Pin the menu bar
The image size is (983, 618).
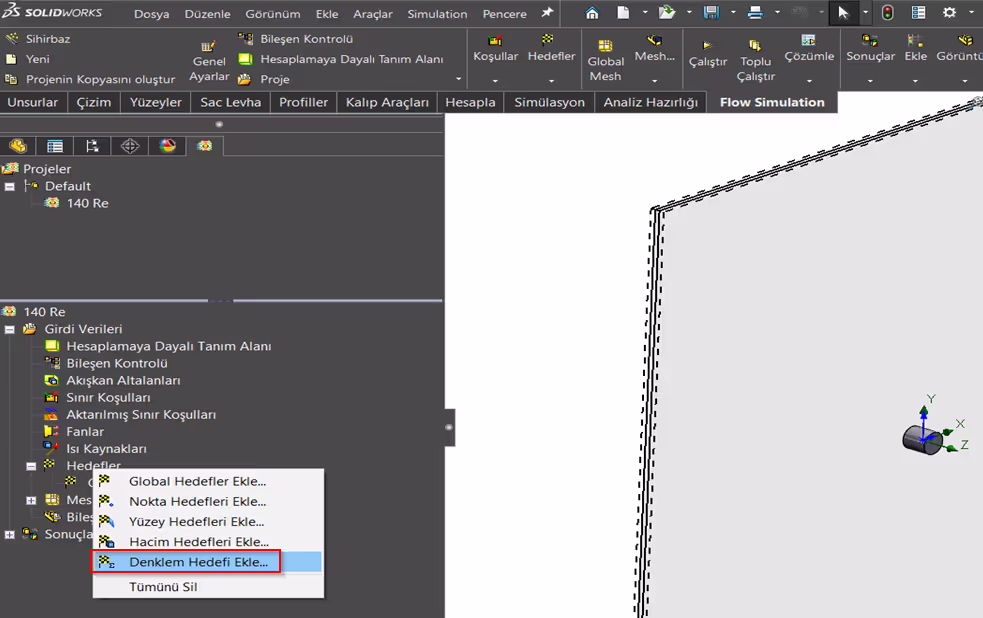[547, 13]
